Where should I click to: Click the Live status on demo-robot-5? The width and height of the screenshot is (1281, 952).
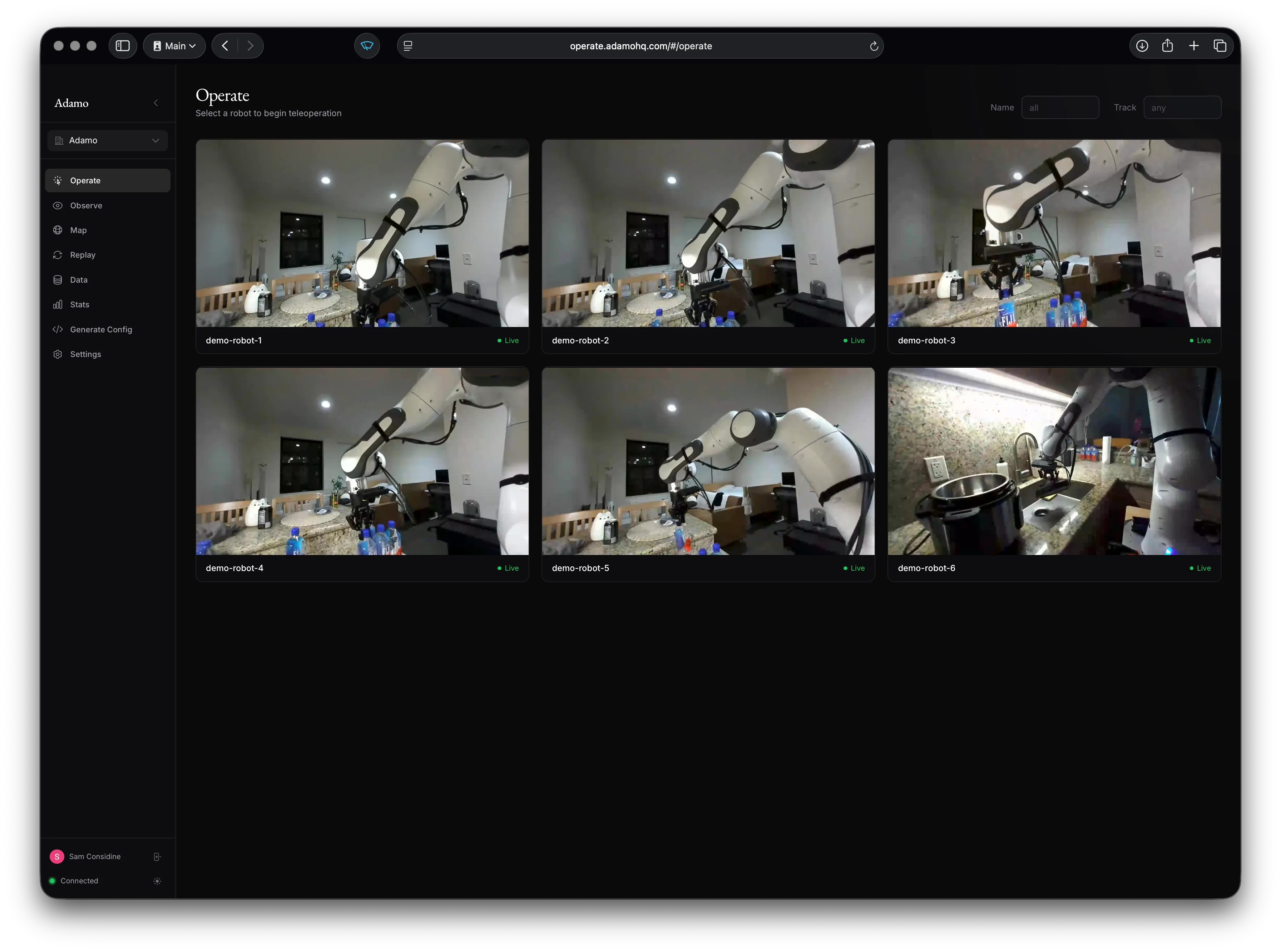854,567
